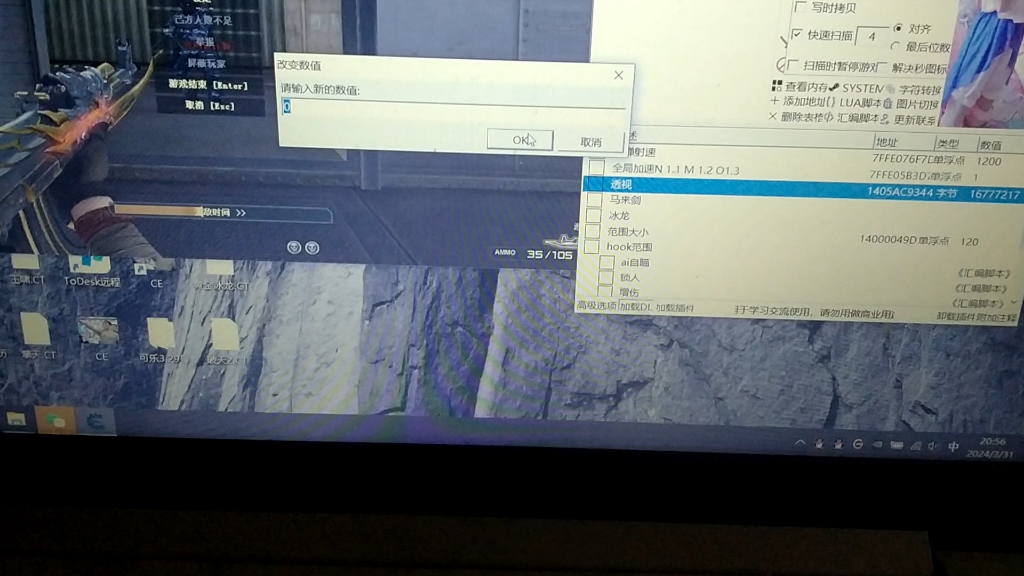Activate the 增伤 script checkbox
Screen dimensions: 1024x576
tap(605, 291)
